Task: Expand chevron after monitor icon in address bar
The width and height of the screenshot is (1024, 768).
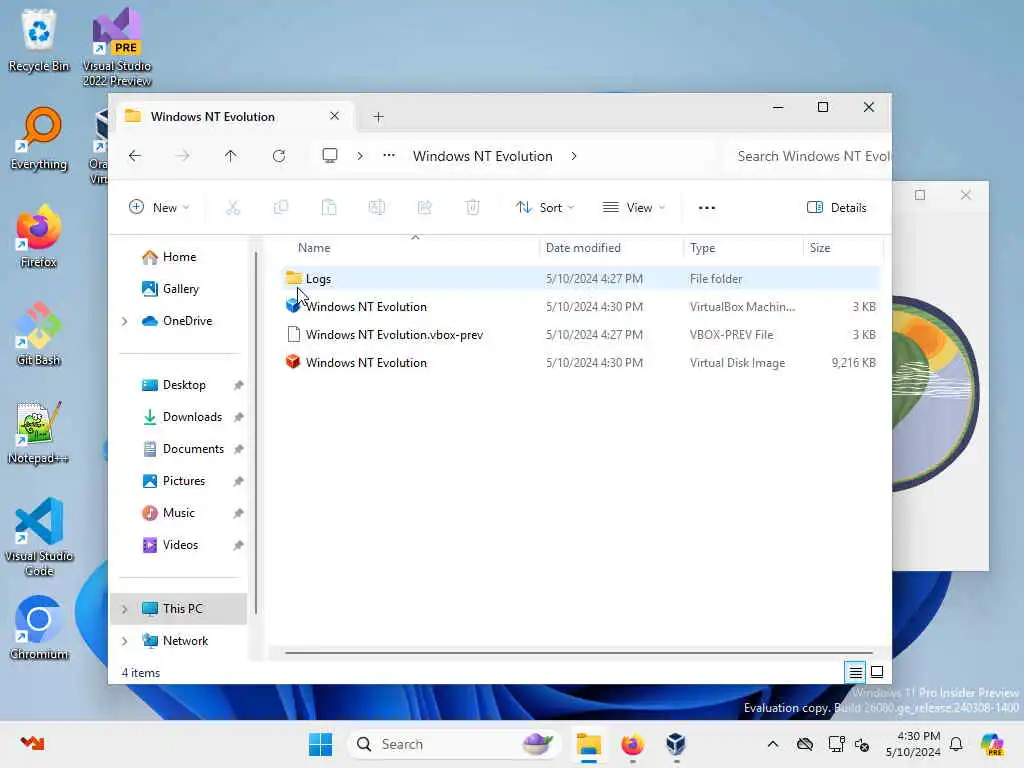Action: pyautogui.click(x=360, y=156)
